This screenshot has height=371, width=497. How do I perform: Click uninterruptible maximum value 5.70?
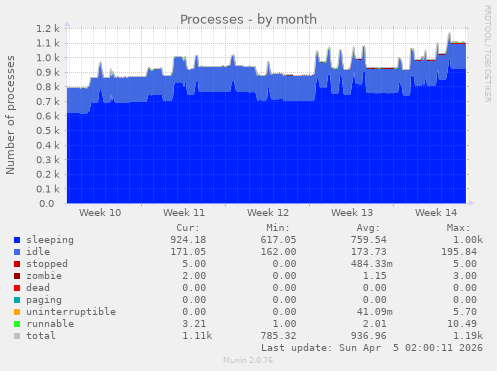[465, 312]
